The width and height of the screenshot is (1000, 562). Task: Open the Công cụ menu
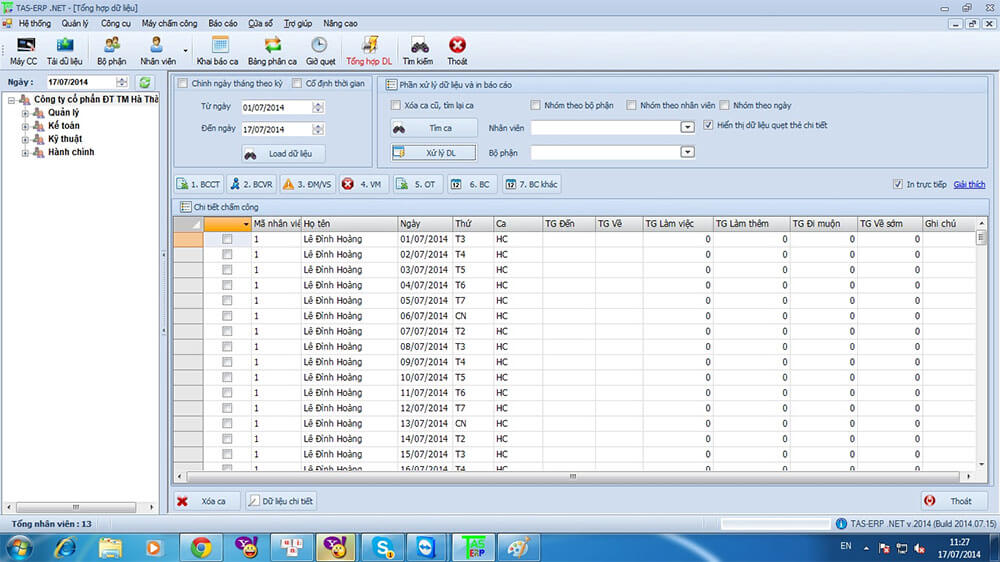pyautogui.click(x=115, y=24)
